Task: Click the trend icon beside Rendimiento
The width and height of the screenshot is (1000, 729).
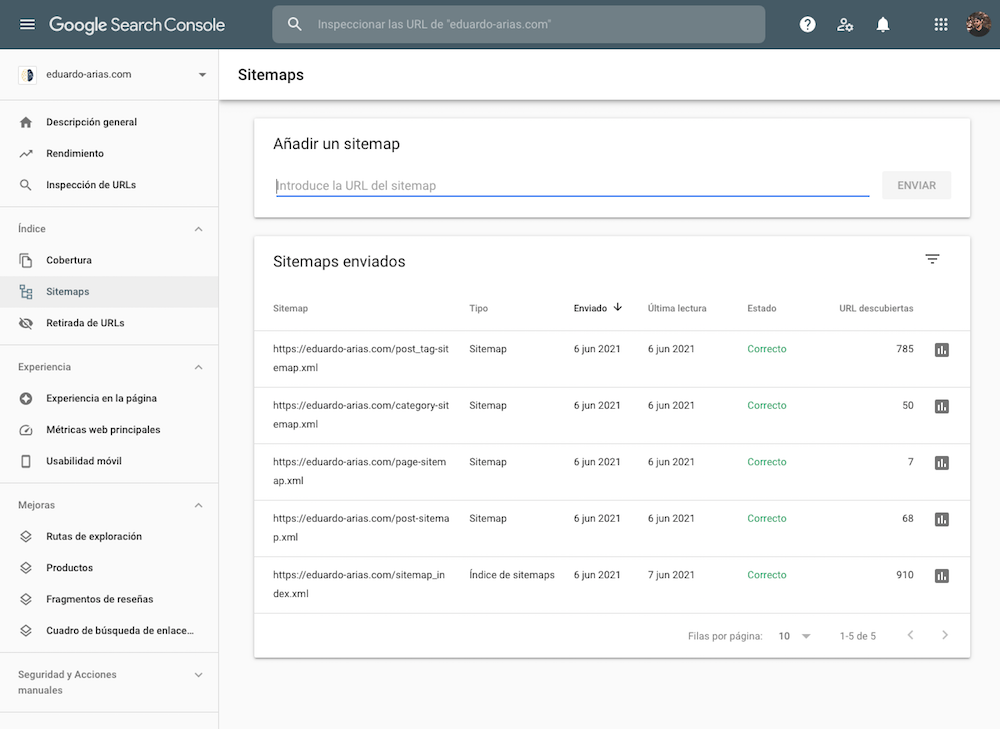Action: tap(26, 153)
